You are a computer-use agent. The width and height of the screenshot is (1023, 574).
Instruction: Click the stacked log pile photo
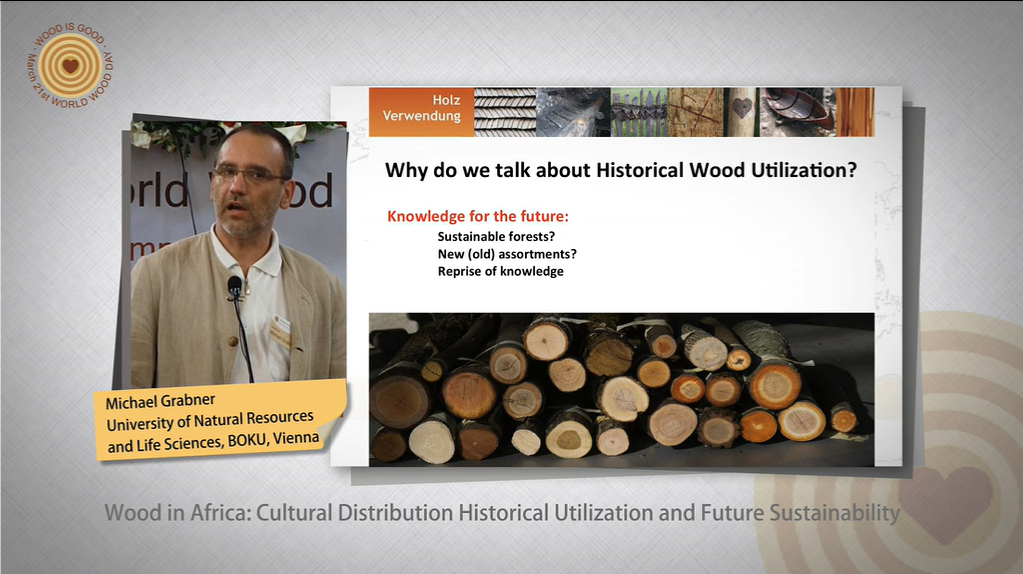click(x=620, y=388)
